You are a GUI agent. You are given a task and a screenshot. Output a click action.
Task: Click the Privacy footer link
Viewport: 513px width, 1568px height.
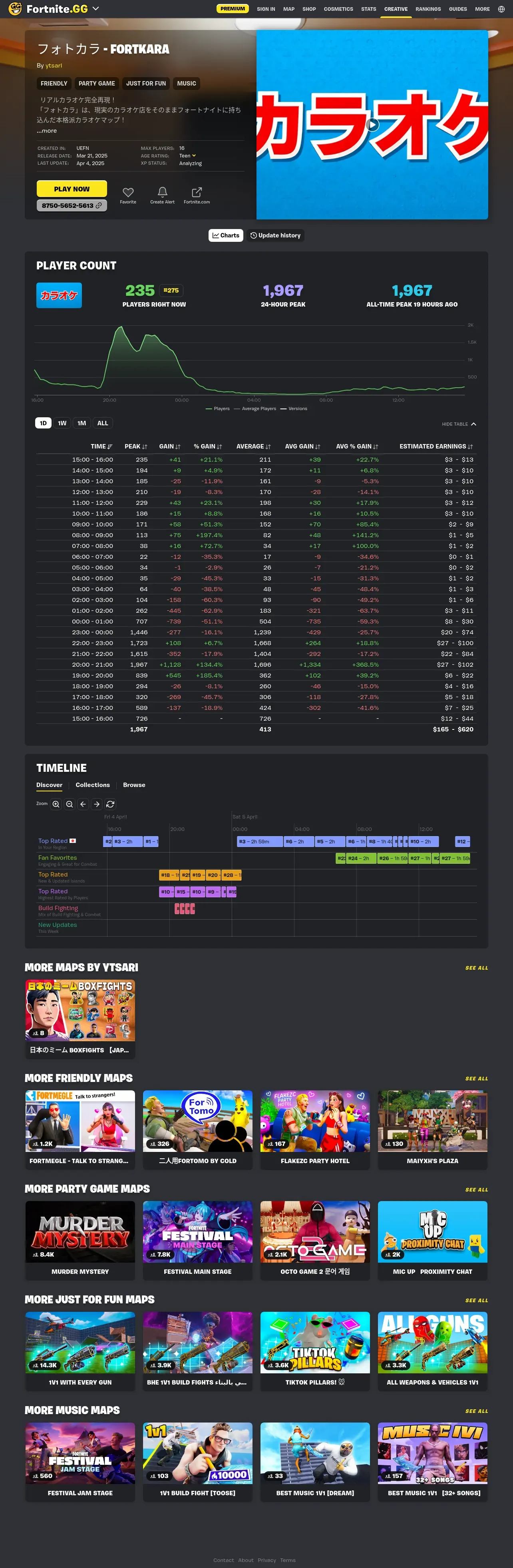[x=266, y=1560]
